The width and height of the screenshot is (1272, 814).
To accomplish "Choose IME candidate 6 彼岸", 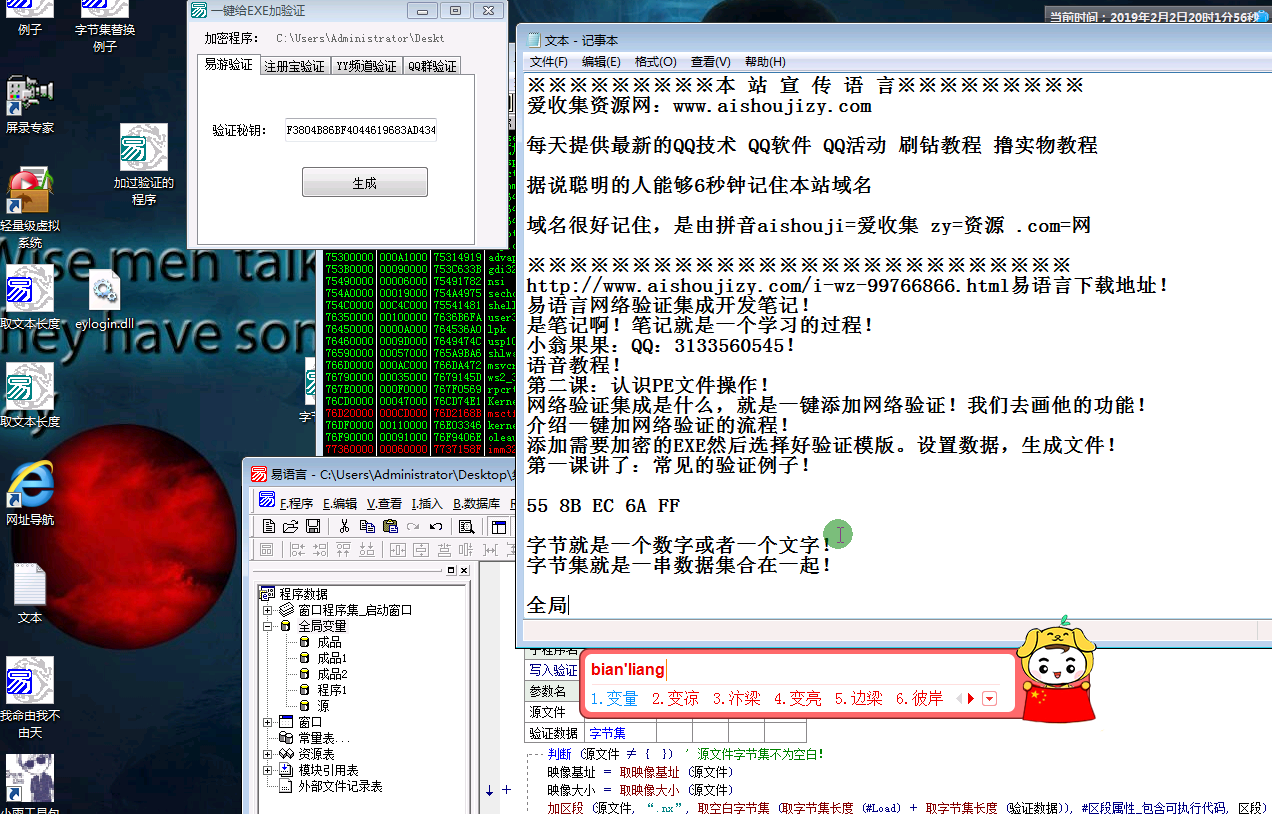I will pyautogui.click(x=919, y=699).
